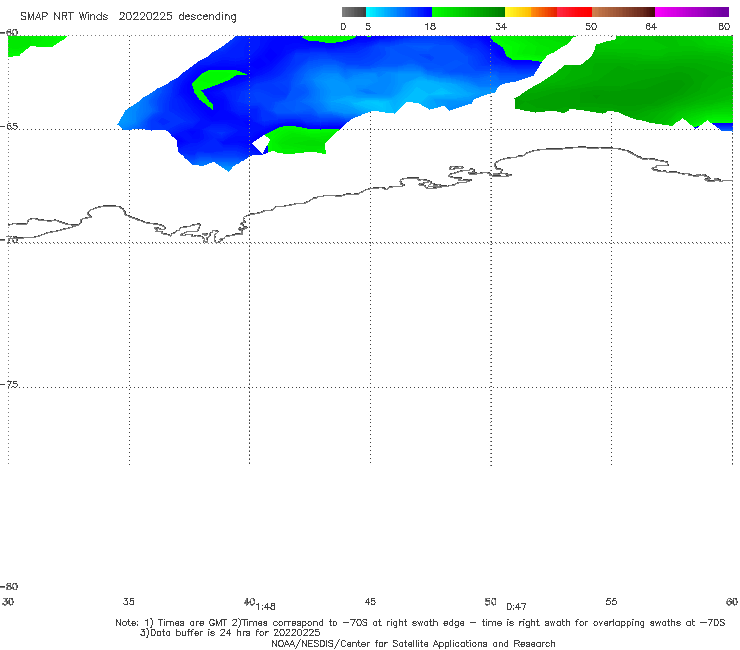Pick the green segment of the color scale
The width and height of the screenshot is (740, 650).
[x=468, y=12]
